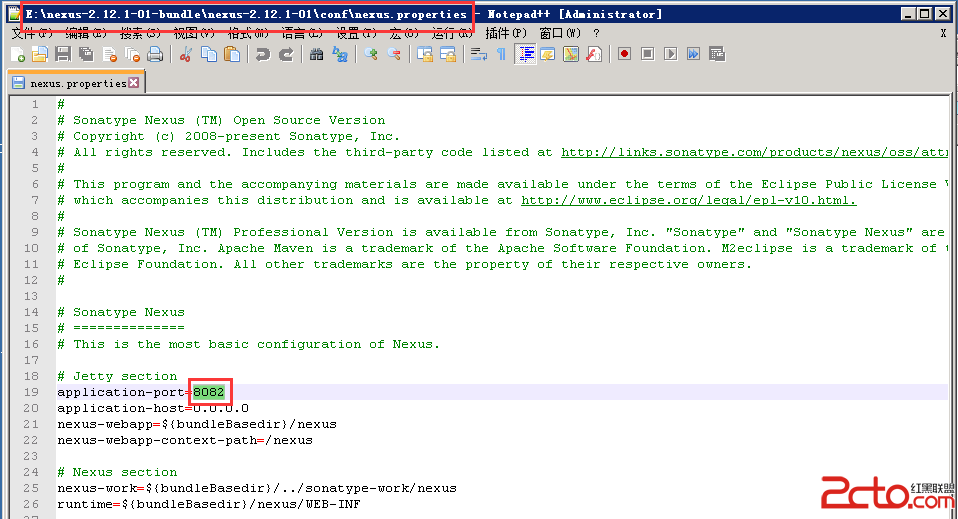This screenshot has height=519, width=958.
Task: Click the application-host=0.0.0.0 line
Action: pyautogui.click(x=153, y=408)
